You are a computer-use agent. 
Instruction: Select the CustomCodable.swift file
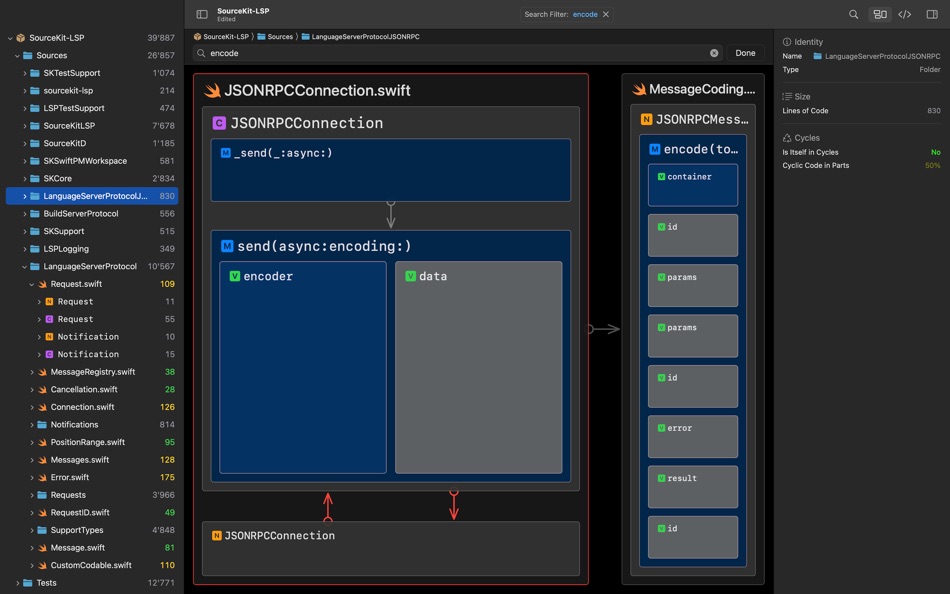(x=92, y=565)
